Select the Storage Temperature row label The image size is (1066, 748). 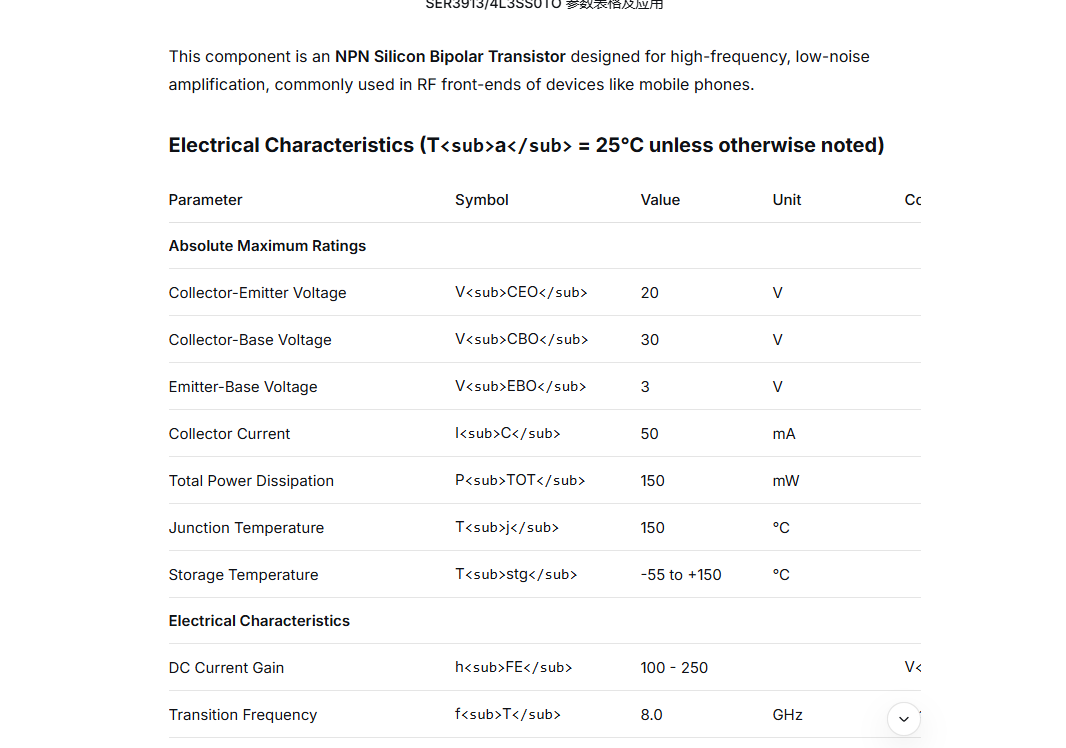[x=243, y=575]
